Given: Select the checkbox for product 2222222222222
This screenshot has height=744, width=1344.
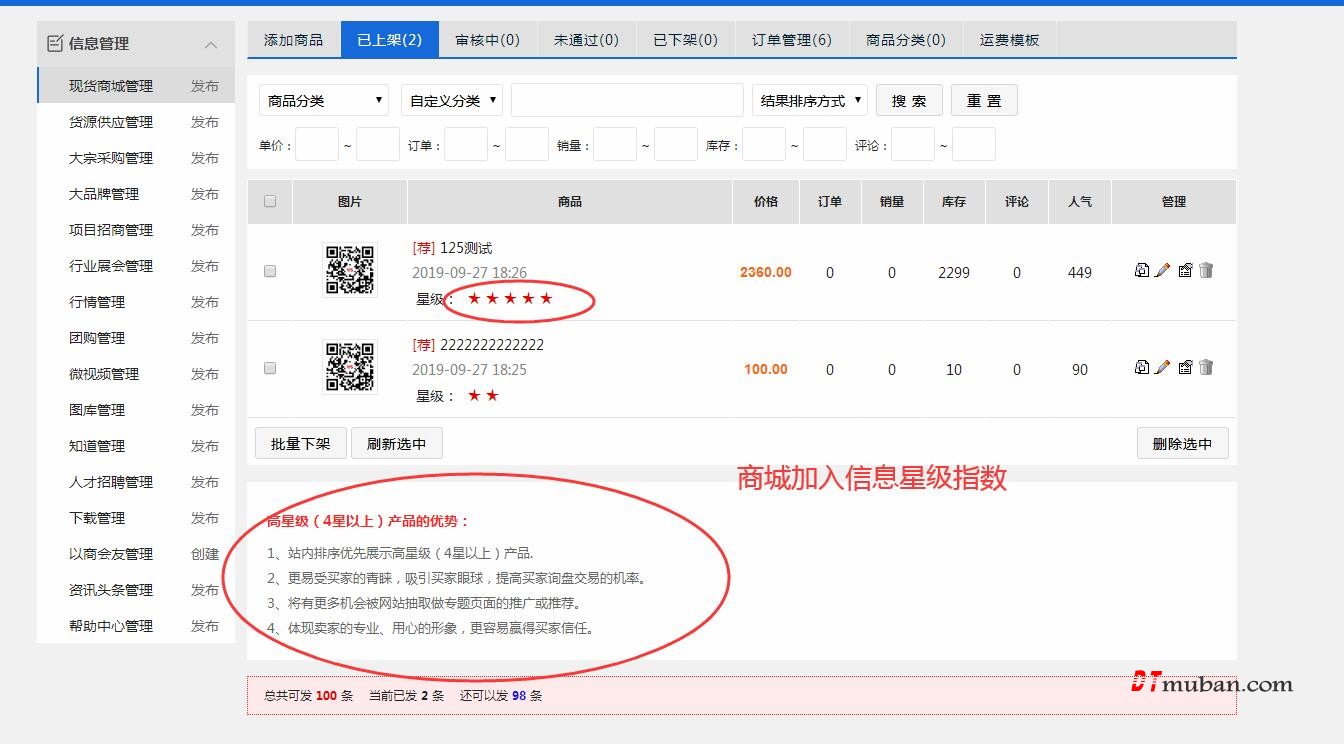Looking at the screenshot, I should click(x=270, y=368).
